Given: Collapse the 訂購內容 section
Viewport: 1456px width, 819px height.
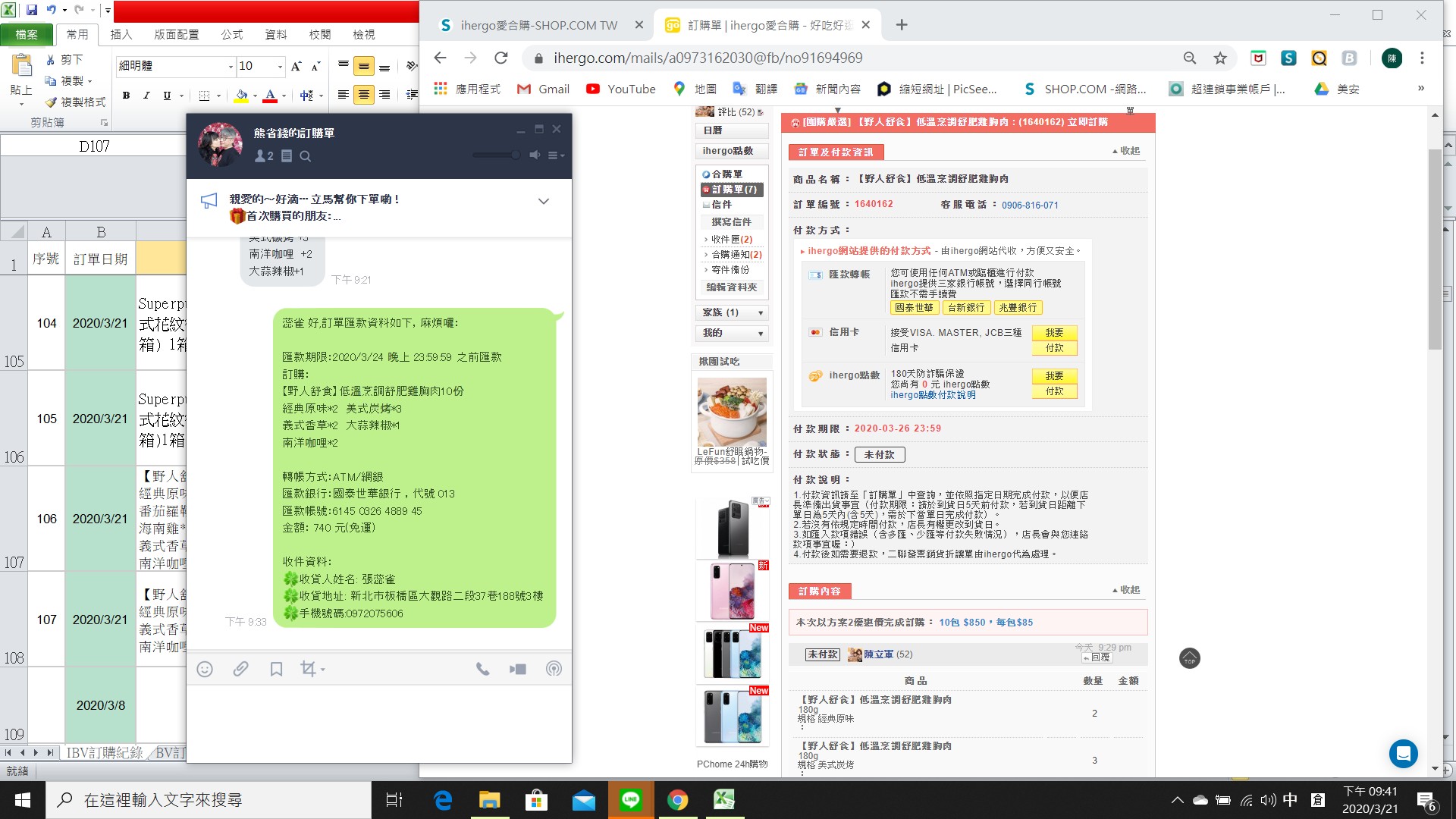Looking at the screenshot, I should coord(1126,590).
